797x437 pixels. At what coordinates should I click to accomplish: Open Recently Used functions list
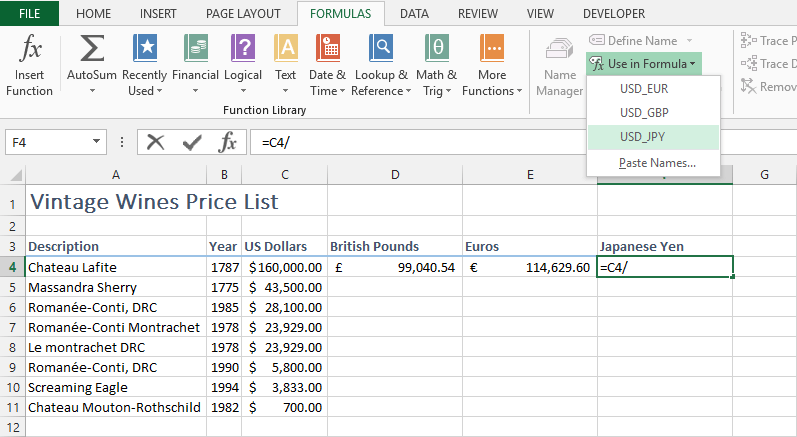coord(145,65)
